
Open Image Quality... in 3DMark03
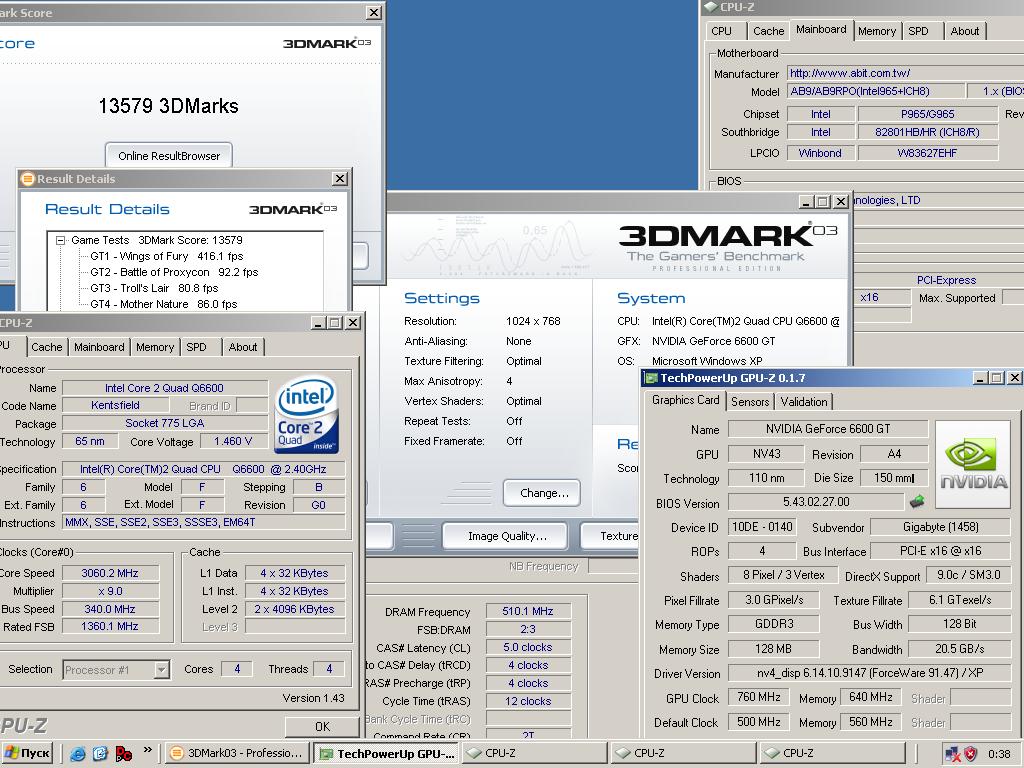coord(507,536)
